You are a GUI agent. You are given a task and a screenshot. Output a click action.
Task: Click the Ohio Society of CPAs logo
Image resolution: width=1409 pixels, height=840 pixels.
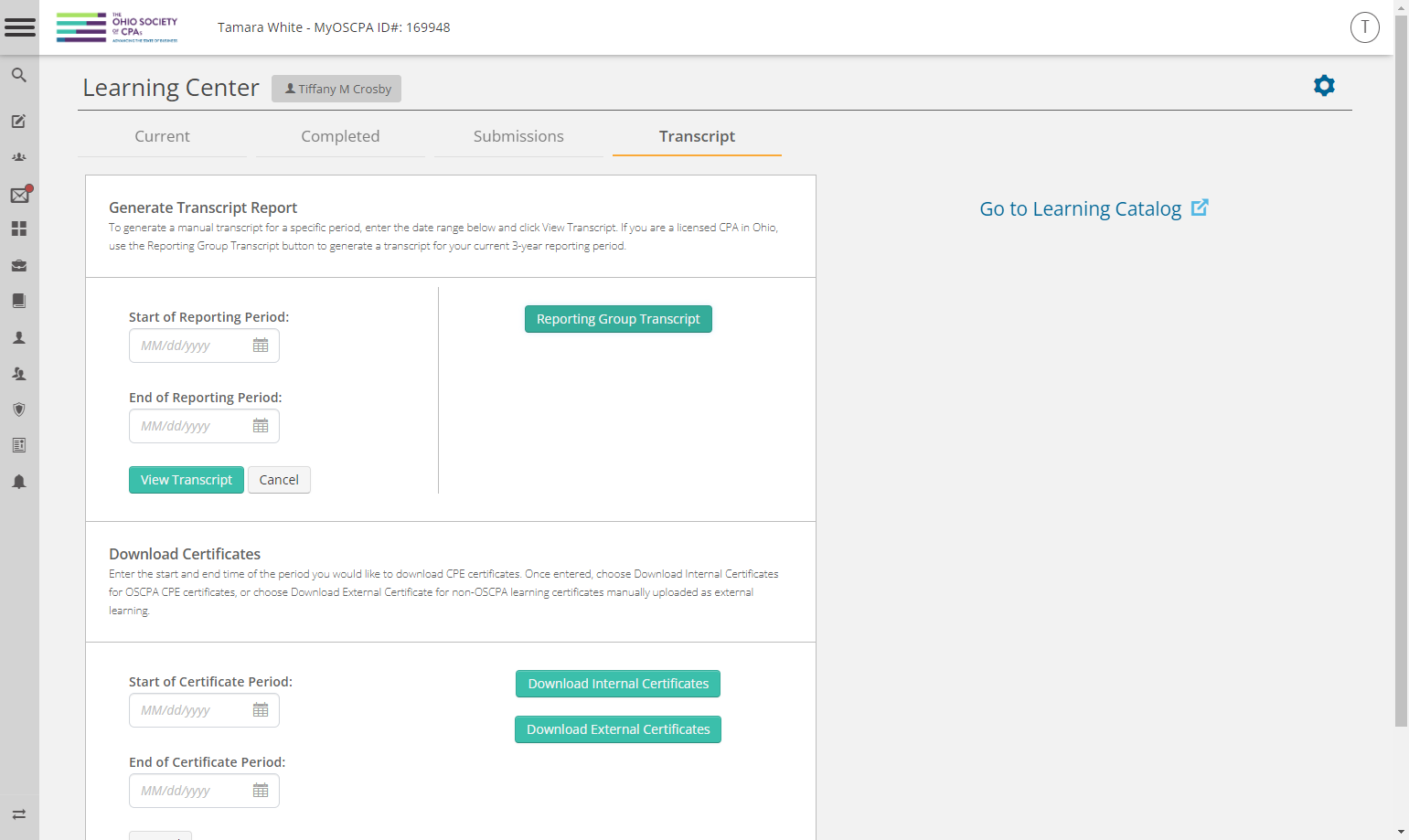pyautogui.click(x=117, y=27)
